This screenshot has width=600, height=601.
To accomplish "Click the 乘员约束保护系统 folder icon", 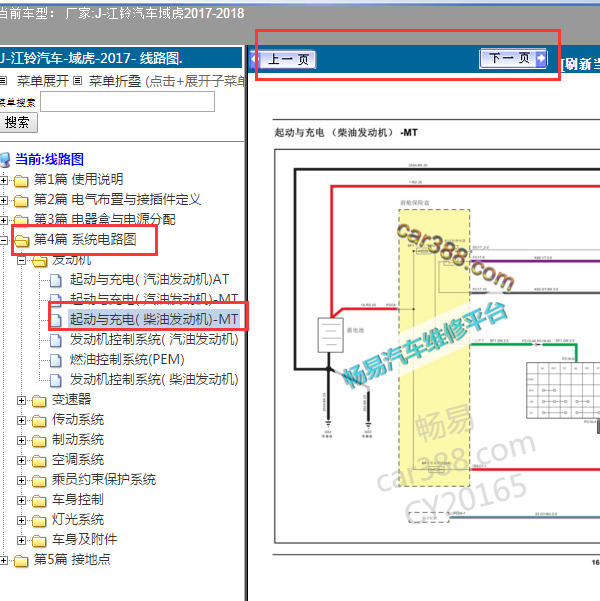I will point(39,480).
